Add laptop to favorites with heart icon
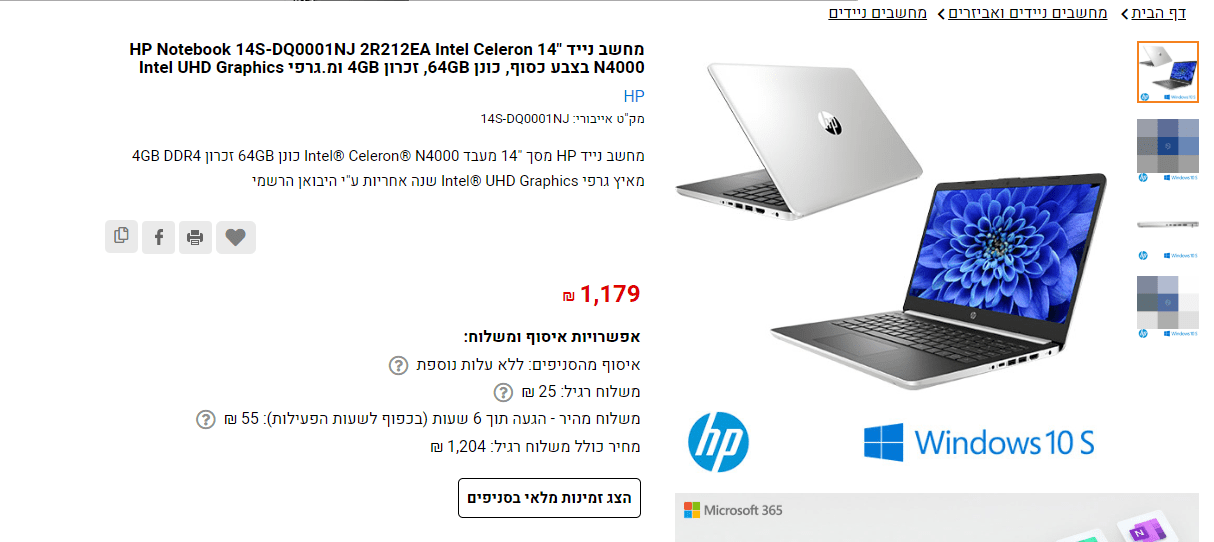1214x542 pixels. tap(236, 237)
